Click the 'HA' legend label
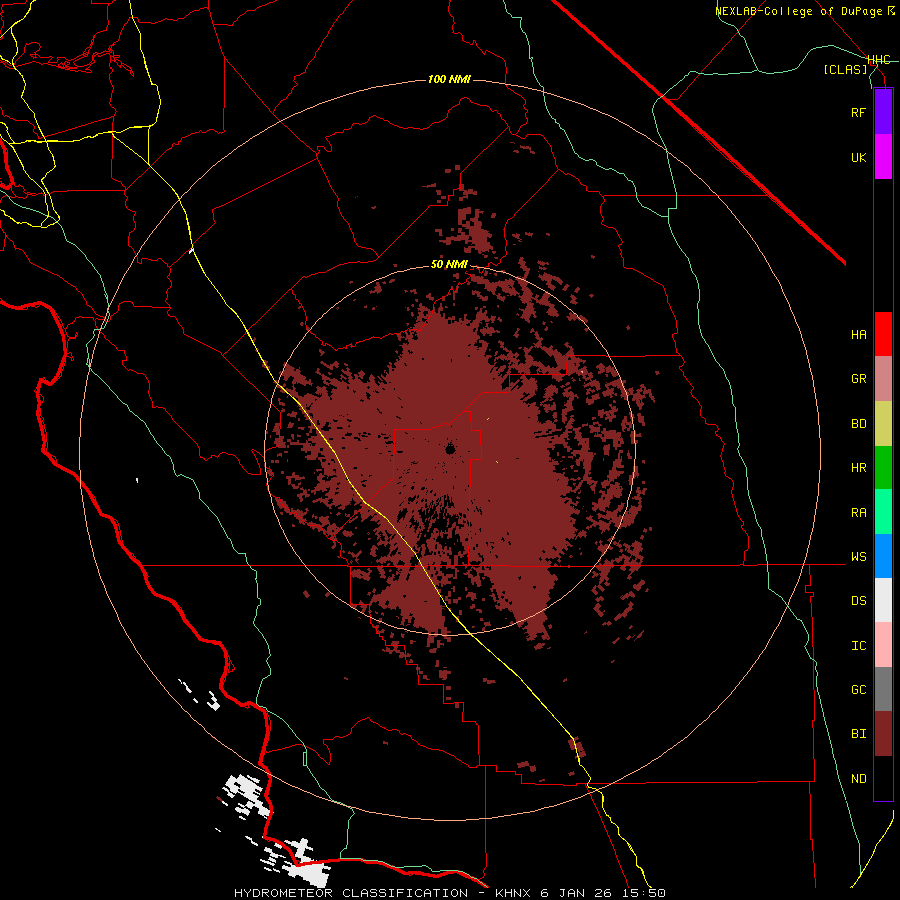 click(x=858, y=335)
